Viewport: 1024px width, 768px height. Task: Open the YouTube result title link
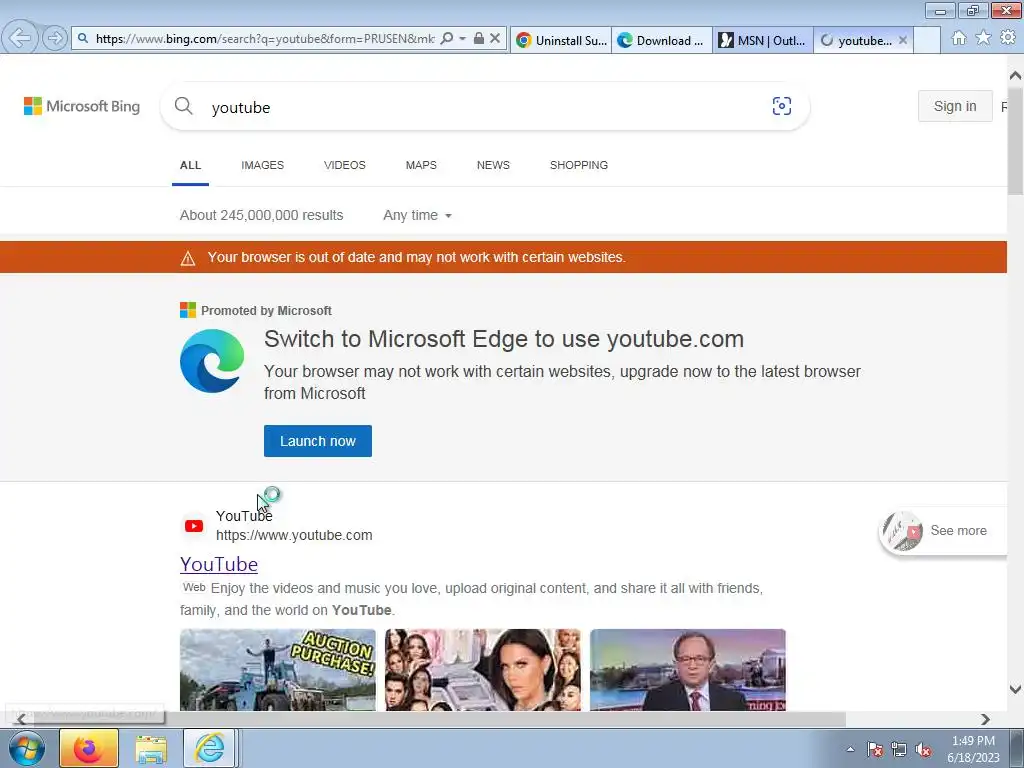[x=219, y=564]
